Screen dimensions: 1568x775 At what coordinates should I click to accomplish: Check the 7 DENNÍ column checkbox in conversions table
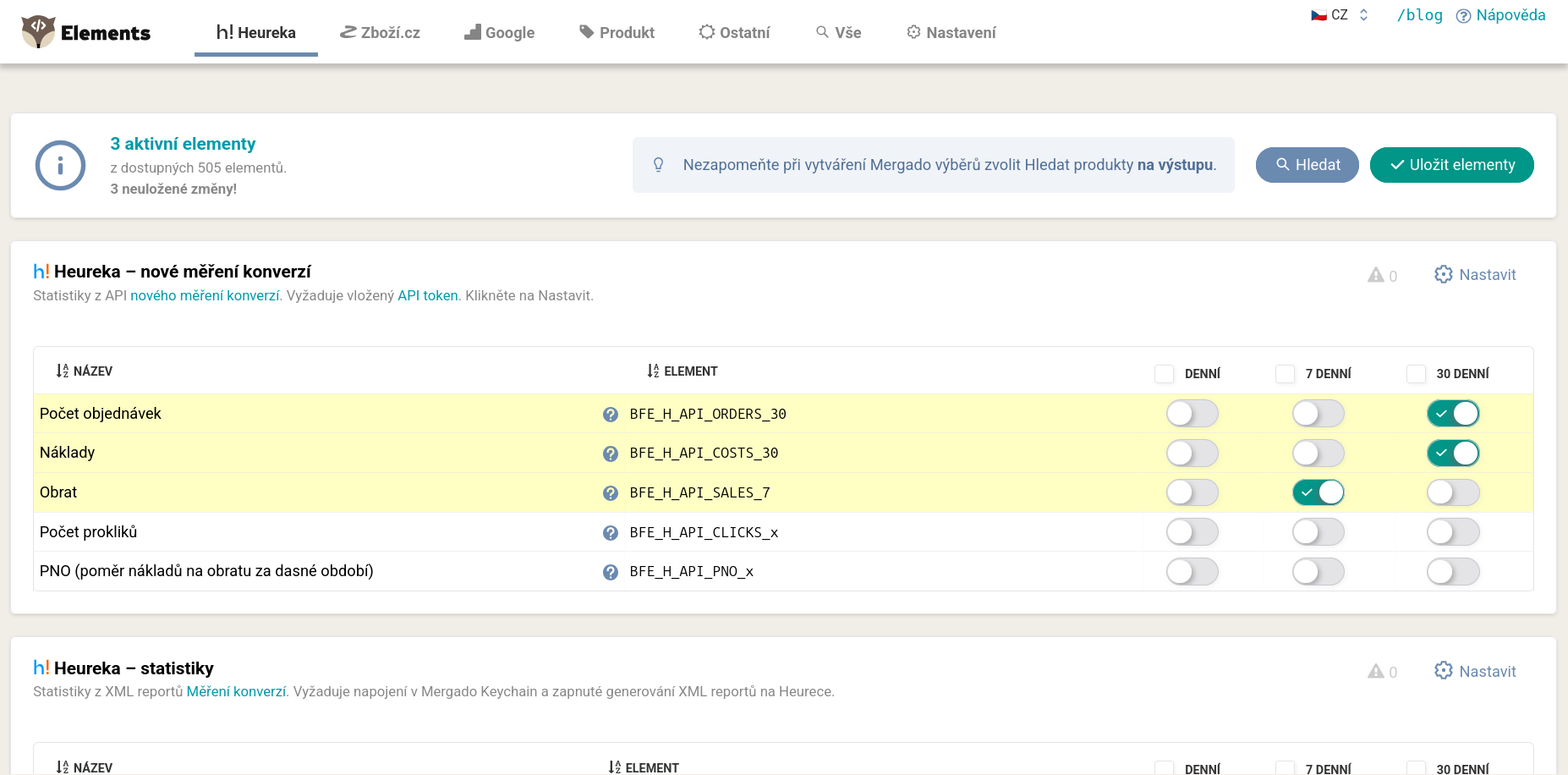(x=1286, y=374)
